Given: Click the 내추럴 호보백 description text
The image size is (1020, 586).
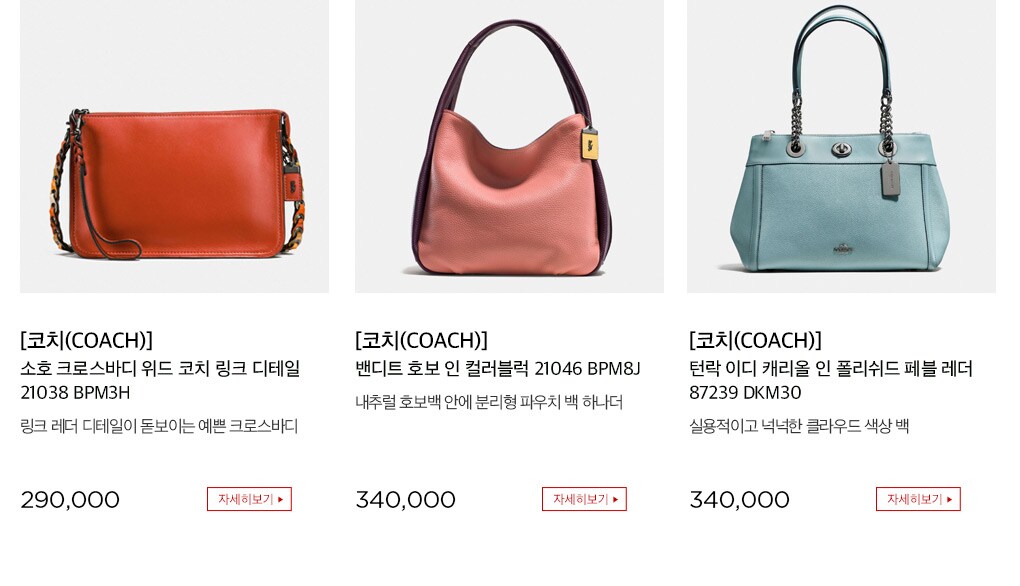Looking at the screenshot, I should coord(489,402).
